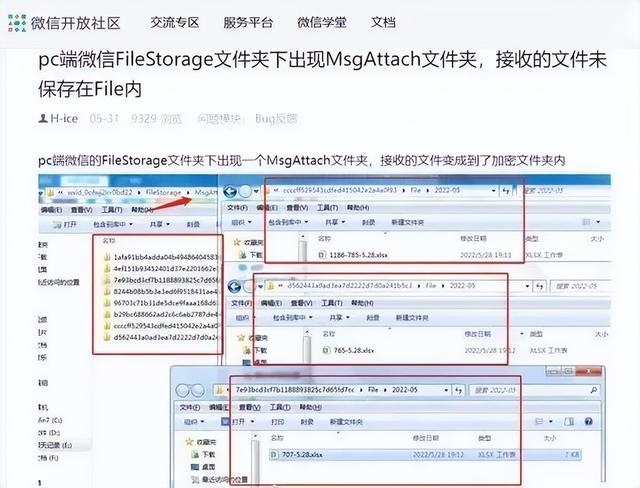Image resolution: width=640 pixels, height=488 pixels.
Task: Select folder name 96703c71b11de5dce9faaa…
Action: click(x=165, y=303)
